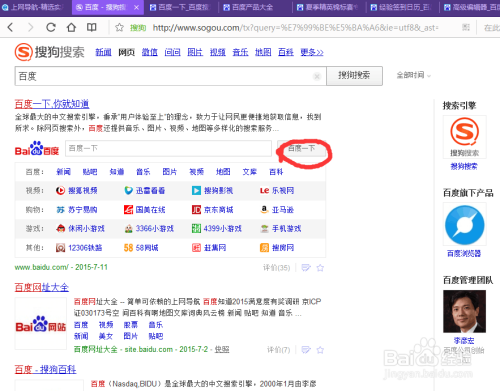This screenshot has width=500, height=391.
Task: Click the 评价(35) rating link
Action: [276, 268]
